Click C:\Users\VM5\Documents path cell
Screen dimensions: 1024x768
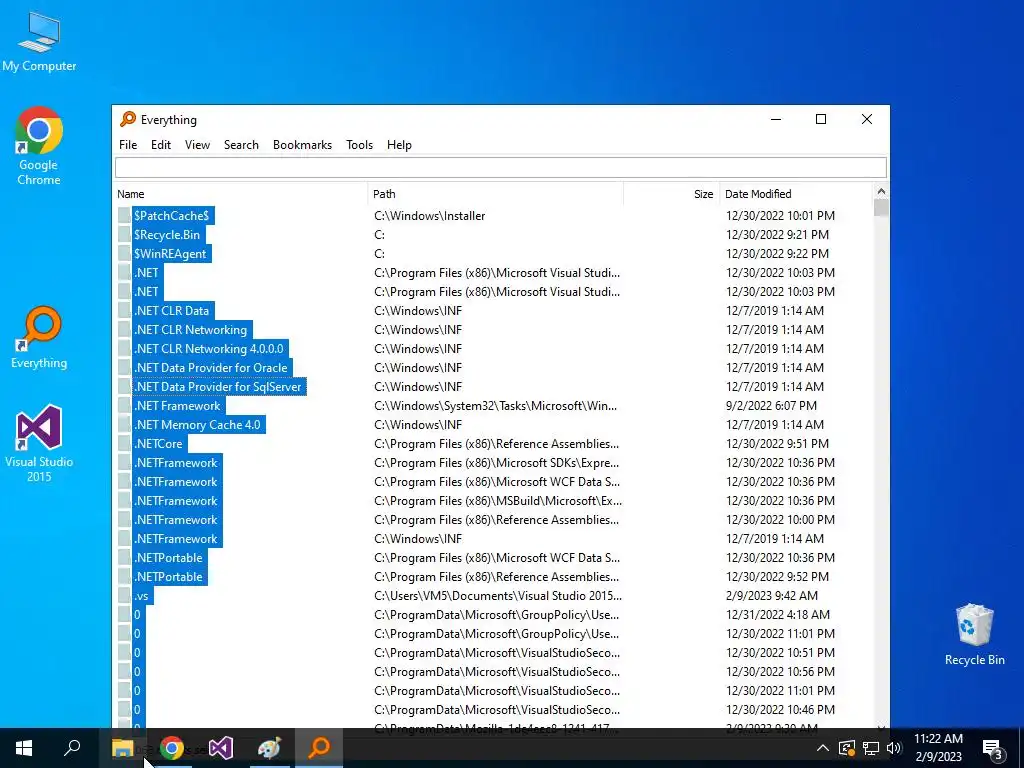click(498, 596)
